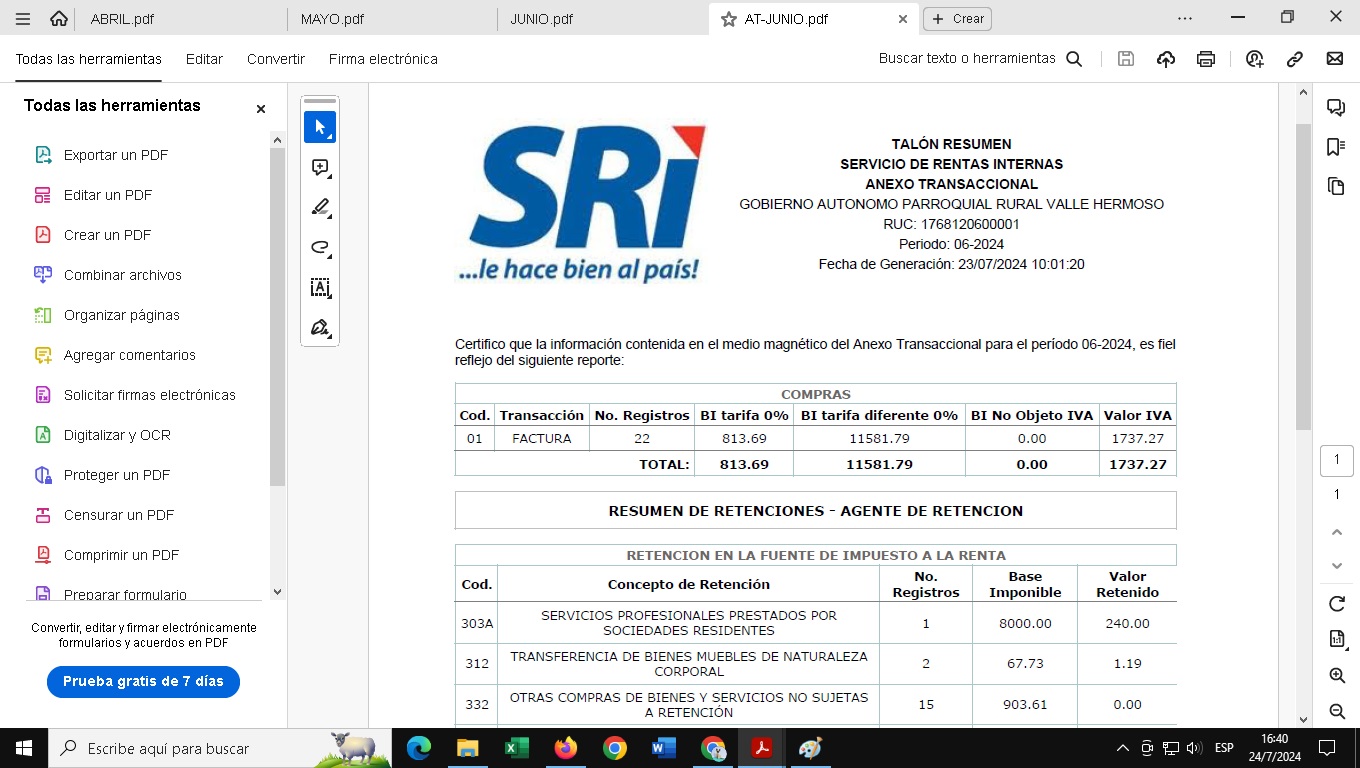Open Excel from the Windows taskbar
The height and width of the screenshot is (768, 1360).
point(517,748)
